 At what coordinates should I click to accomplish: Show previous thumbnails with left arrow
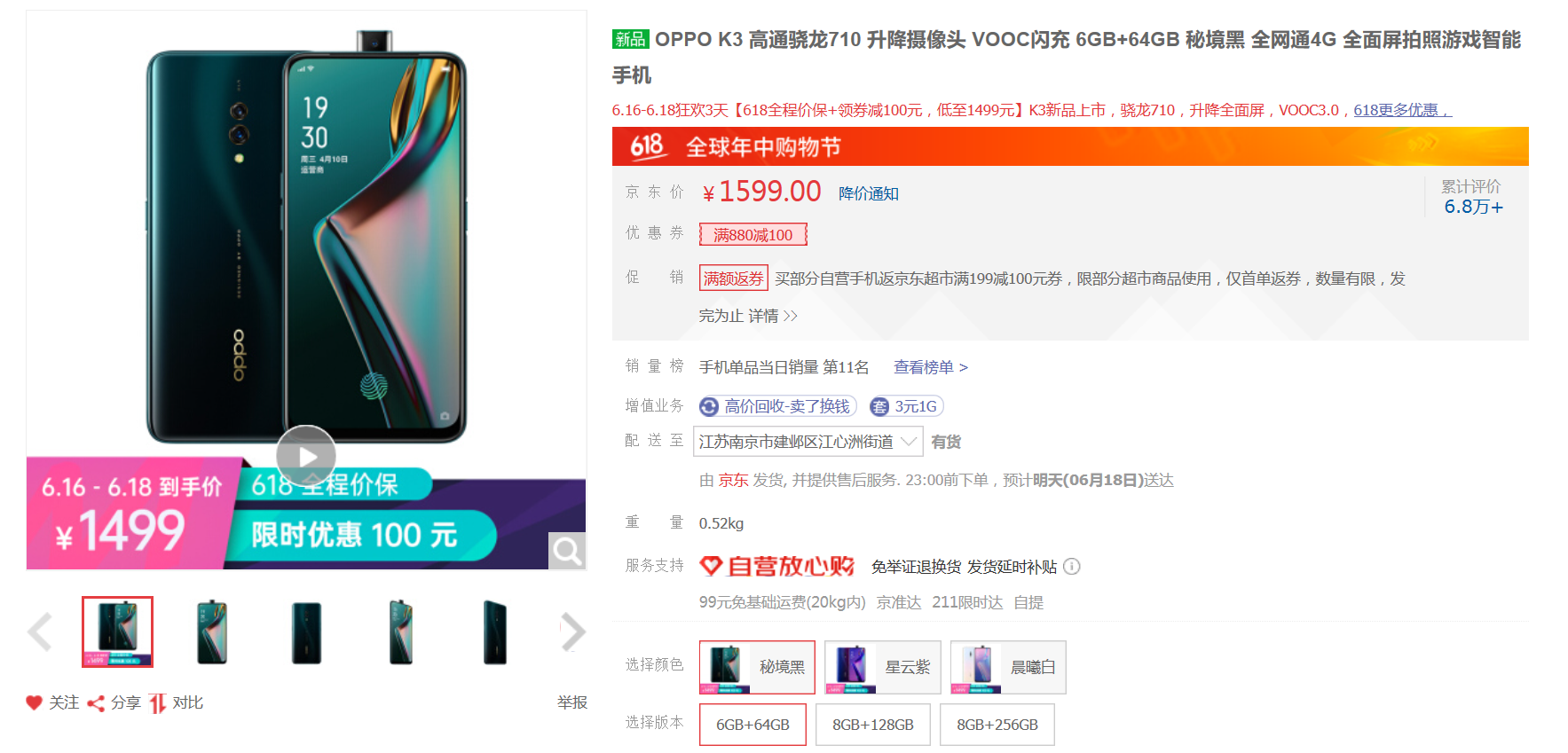tap(40, 632)
